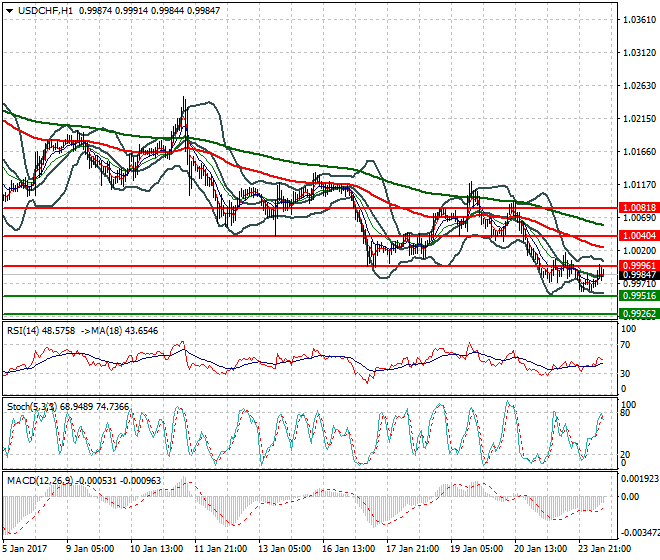Click the 9 Jan 05:00 time axis label
660x560 pixels.
(88, 548)
